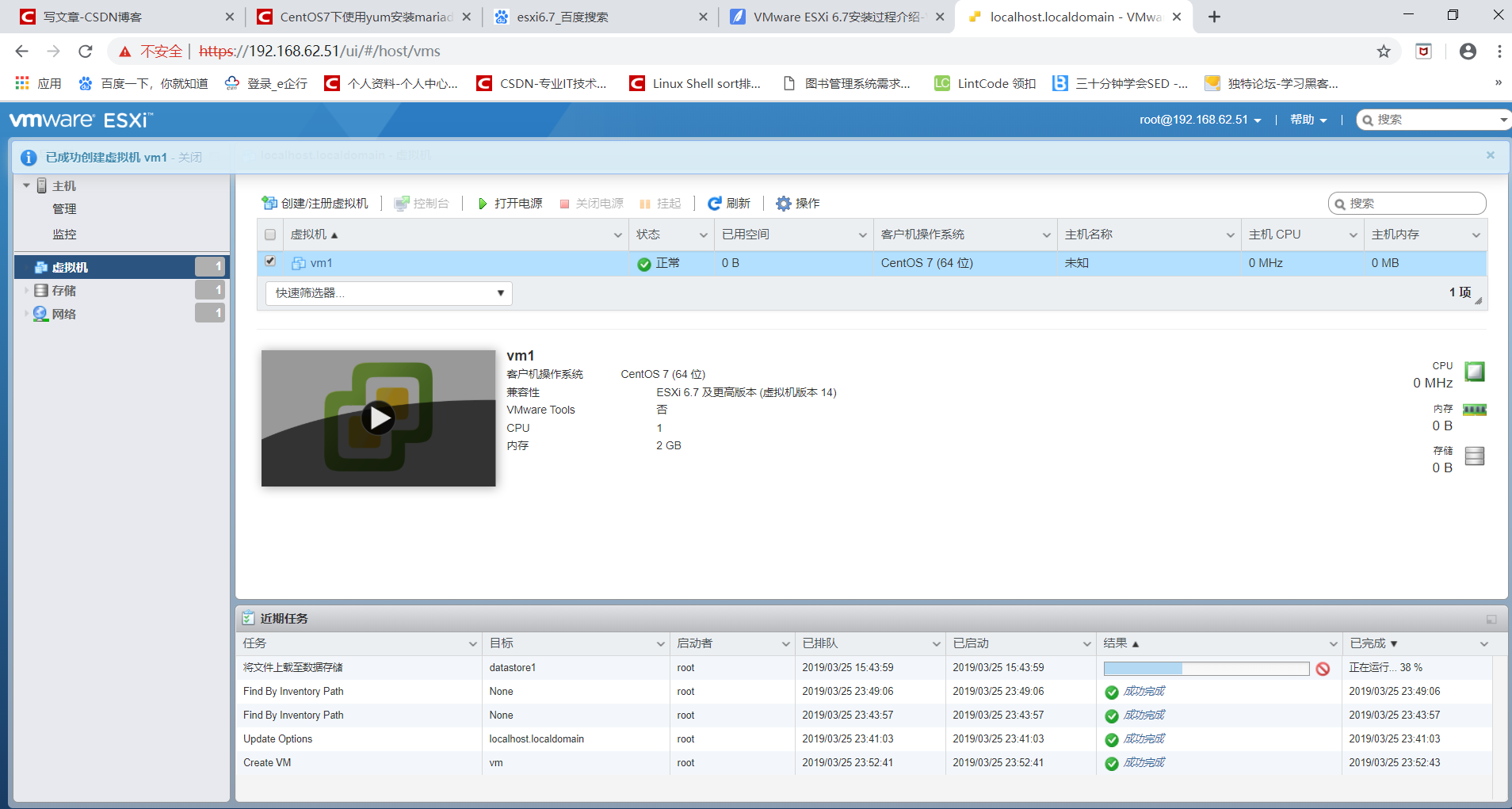The width and height of the screenshot is (1512, 809).
Task: Collapse the Host (主机) tree node
Action: pyautogui.click(x=26, y=185)
